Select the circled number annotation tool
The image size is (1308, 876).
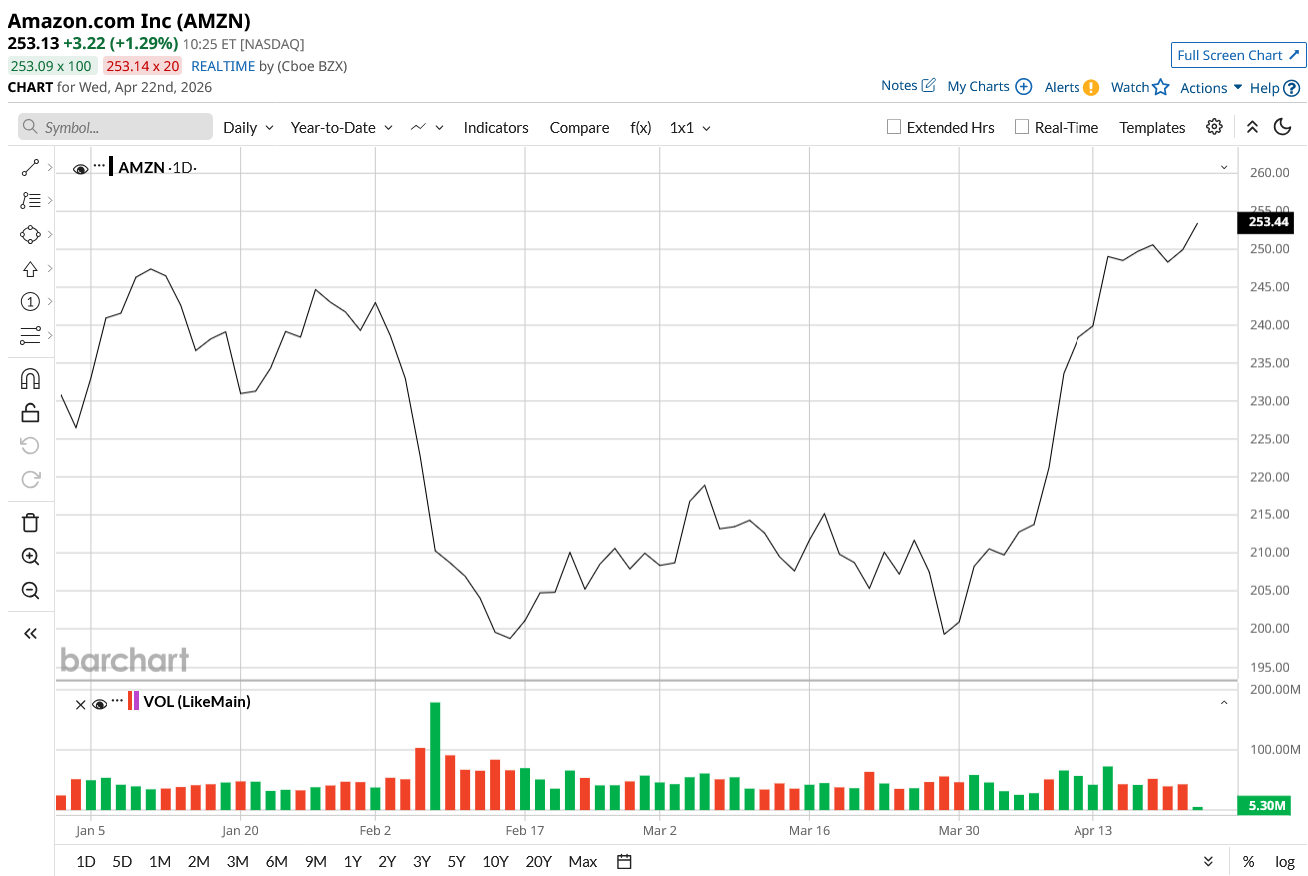[30, 301]
